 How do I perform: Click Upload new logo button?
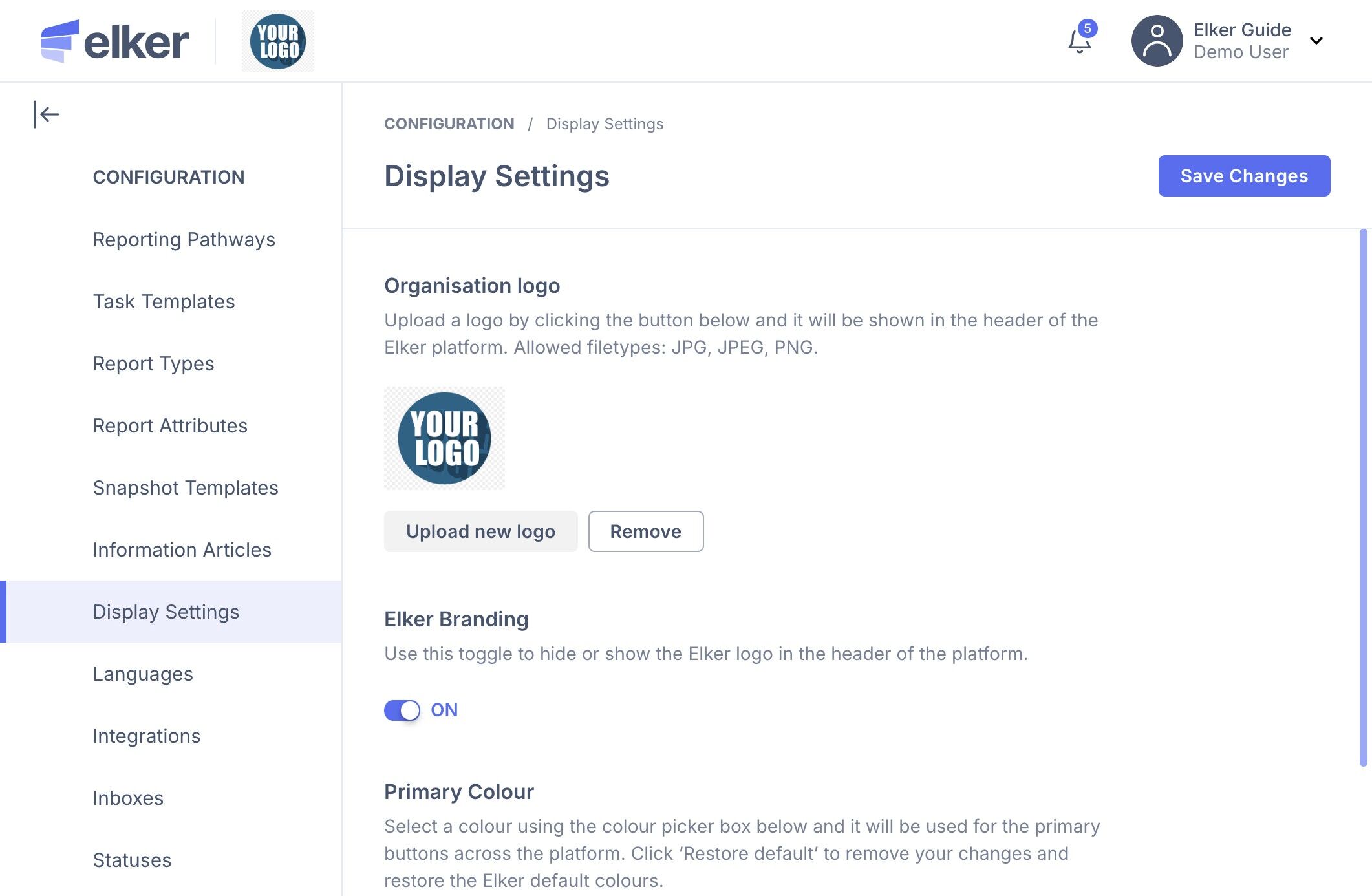click(480, 531)
